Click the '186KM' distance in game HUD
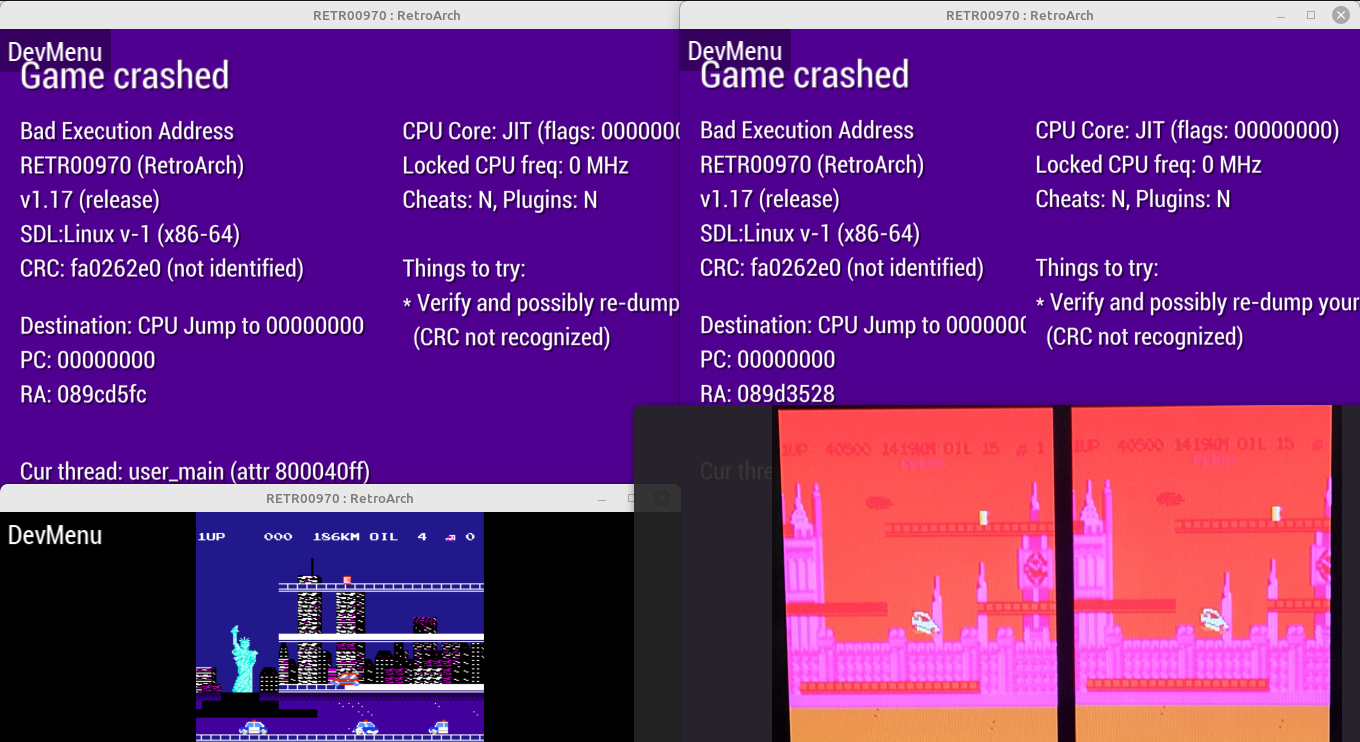The width and height of the screenshot is (1360, 742). pyautogui.click(x=335, y=537)
